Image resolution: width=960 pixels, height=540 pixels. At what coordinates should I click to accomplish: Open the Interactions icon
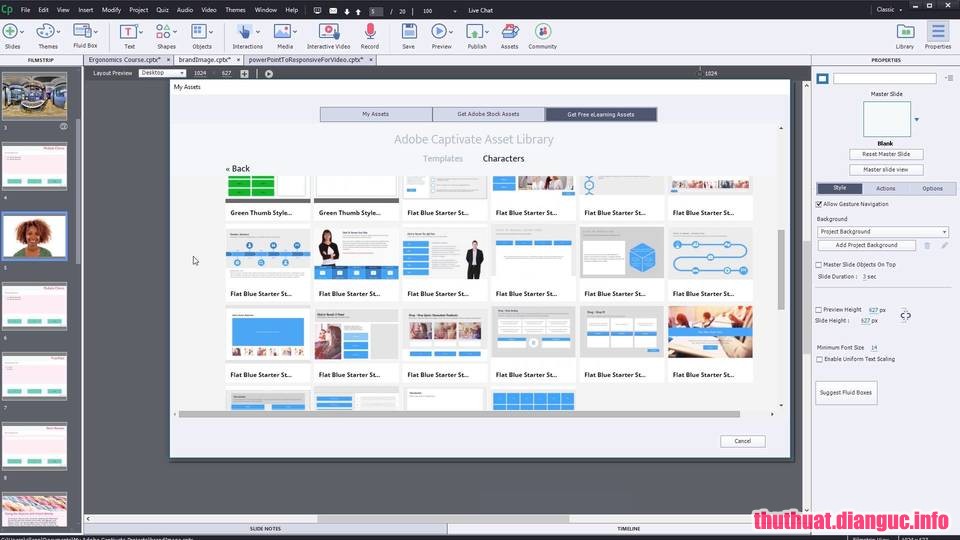244,31
